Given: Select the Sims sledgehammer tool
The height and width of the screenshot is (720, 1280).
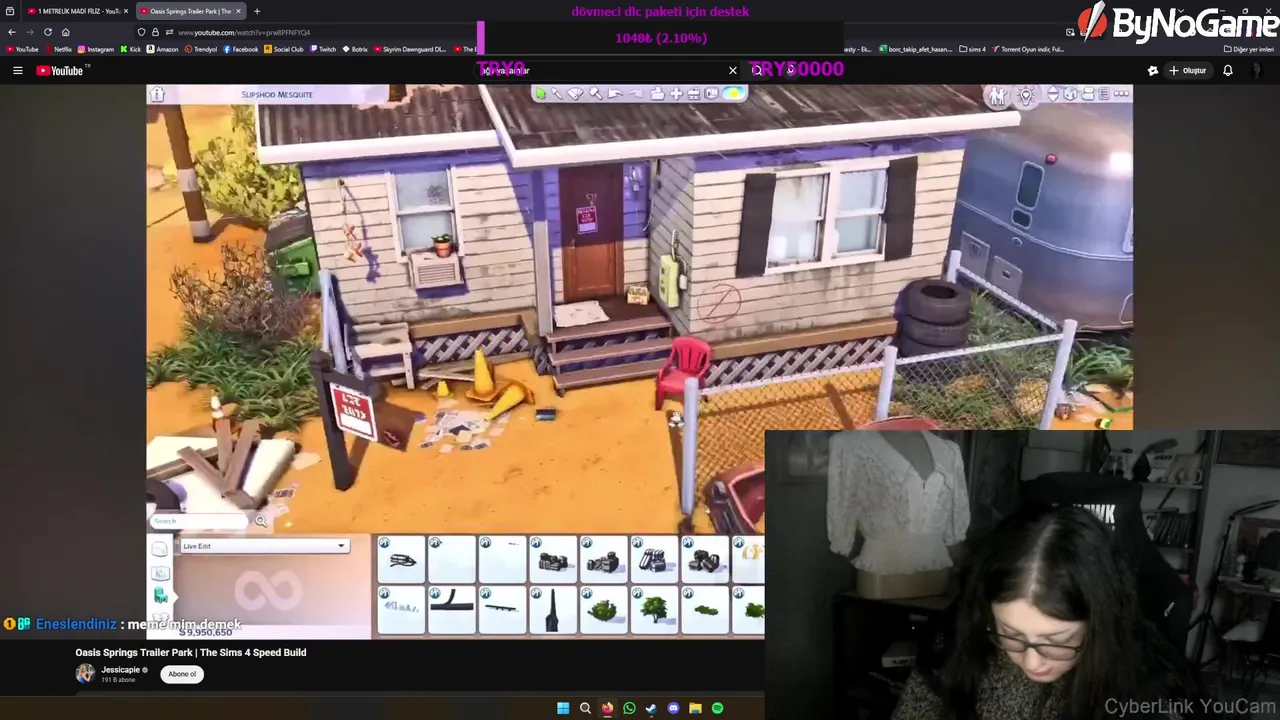Looking at the screenshot, I should click(x=596, y=94).
